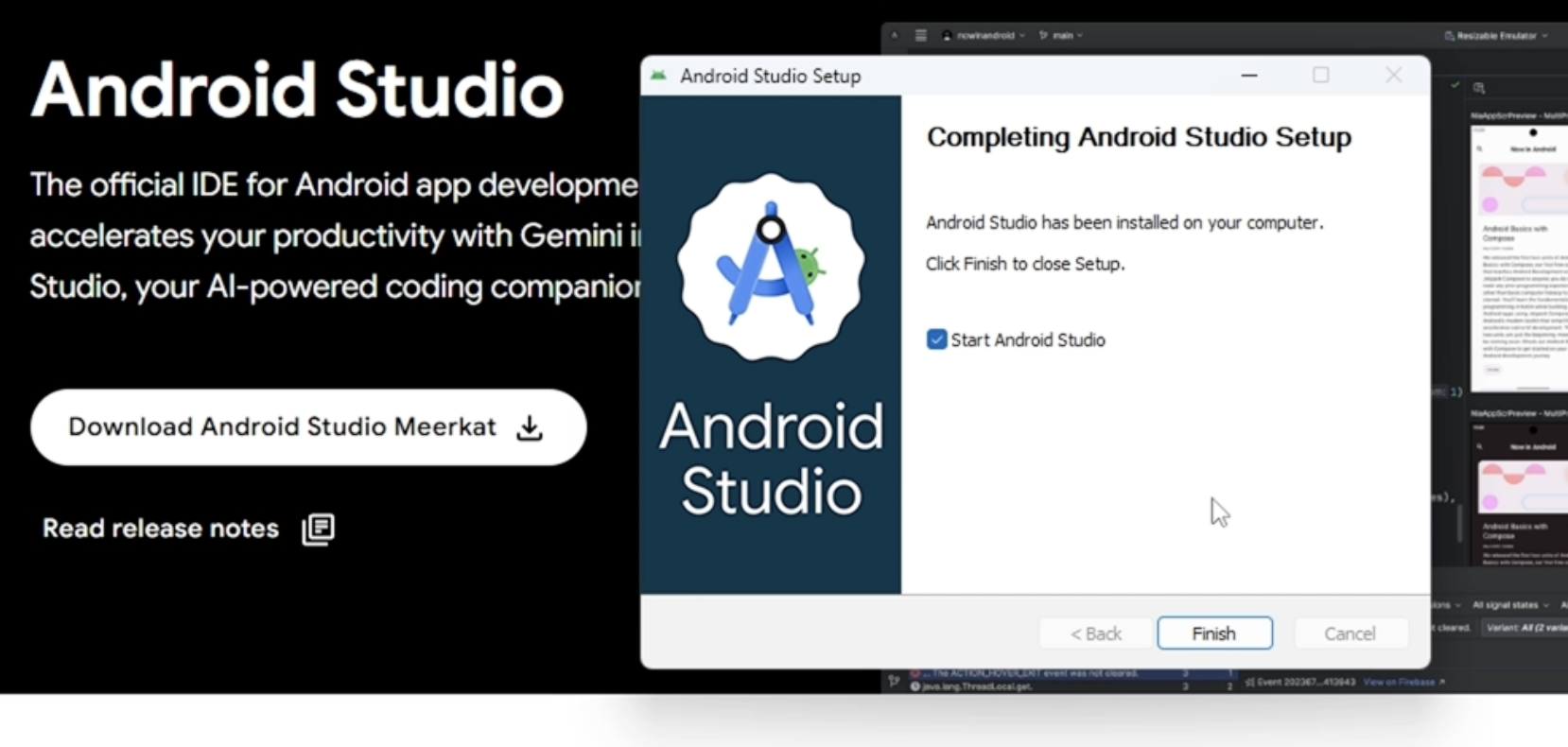Click the green checkmark icon in IDE editor
Viewport: 1568px width, 747px height.
pyautogui.click(x=1455, y=85)
